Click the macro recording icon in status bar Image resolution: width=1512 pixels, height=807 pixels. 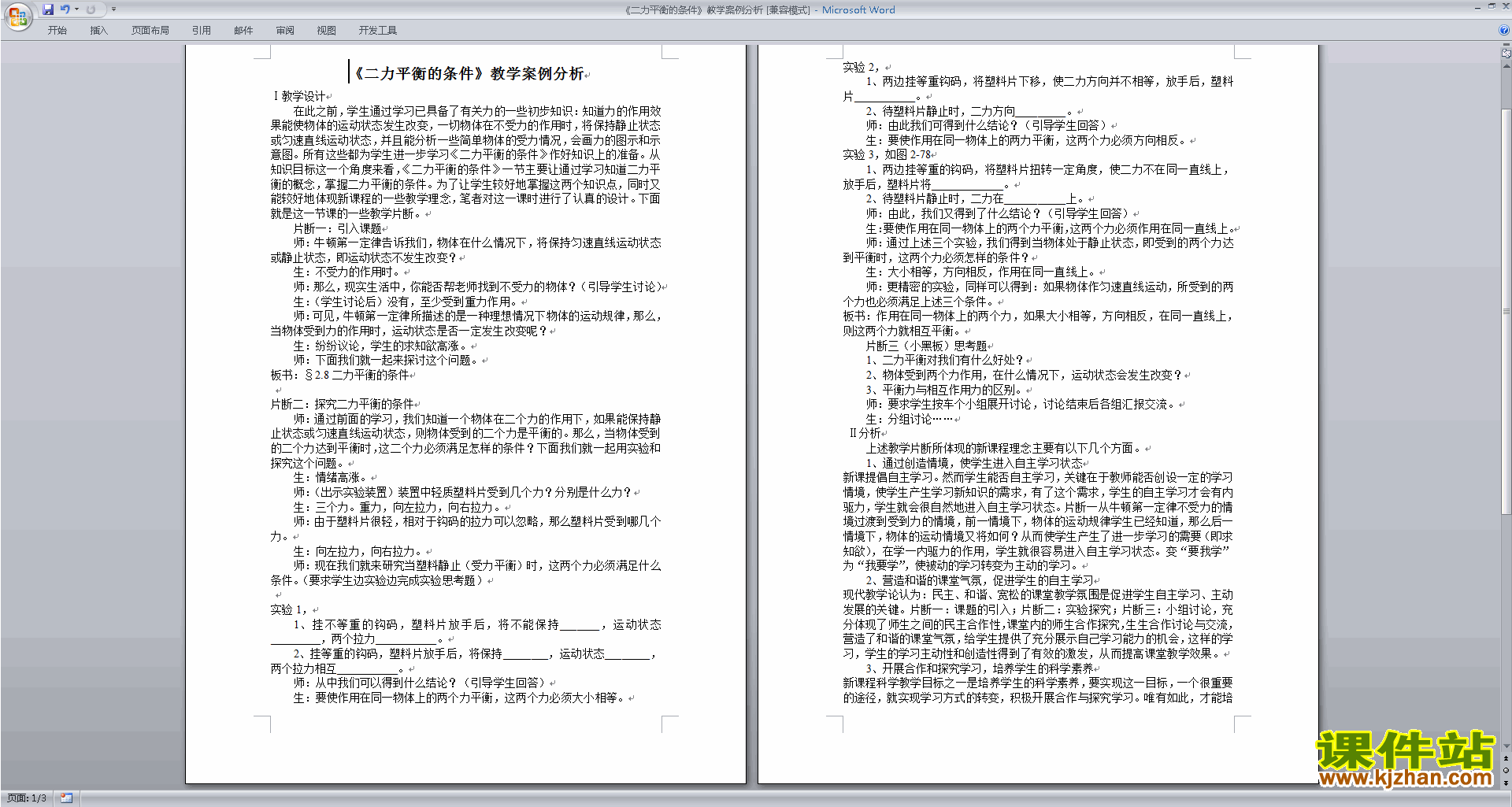[66, 798]
